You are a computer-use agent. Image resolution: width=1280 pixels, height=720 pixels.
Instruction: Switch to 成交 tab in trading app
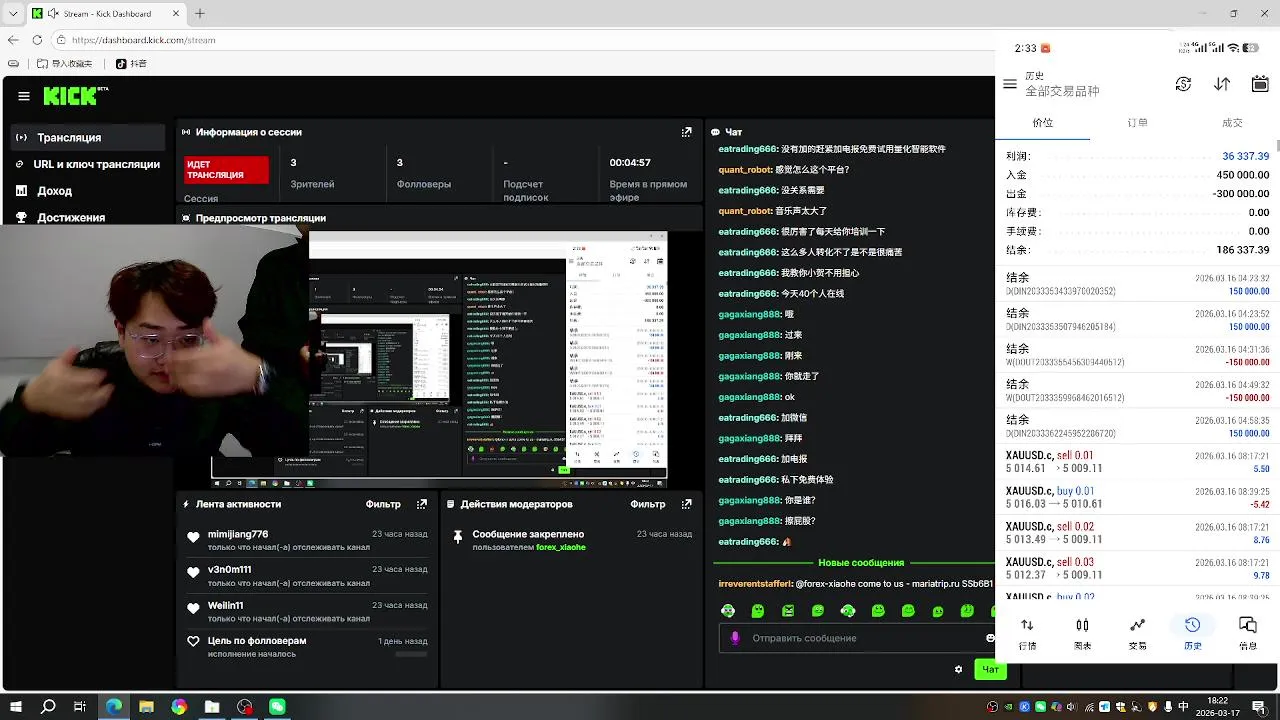pyautogui.click(x=1232, y=123)
